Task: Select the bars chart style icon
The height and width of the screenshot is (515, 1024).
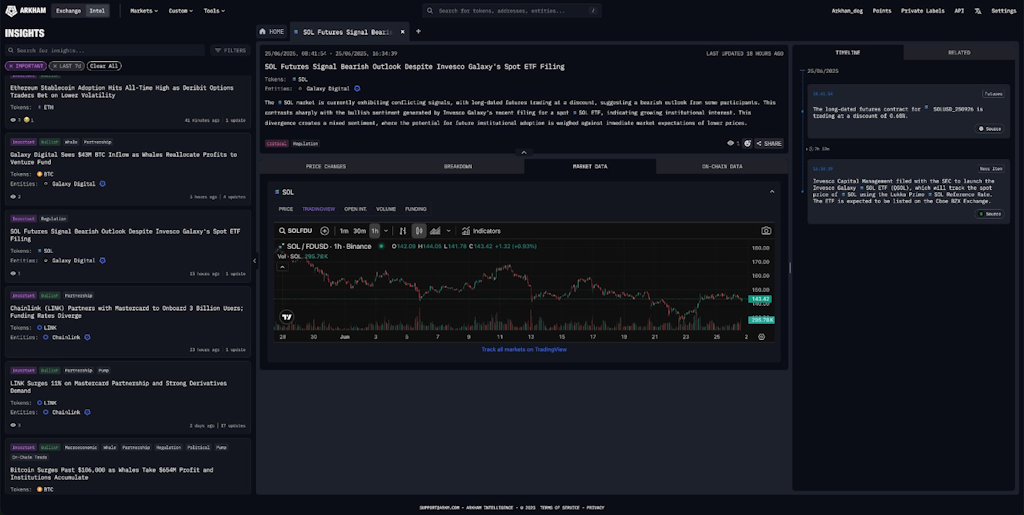Action: [403, 231]
